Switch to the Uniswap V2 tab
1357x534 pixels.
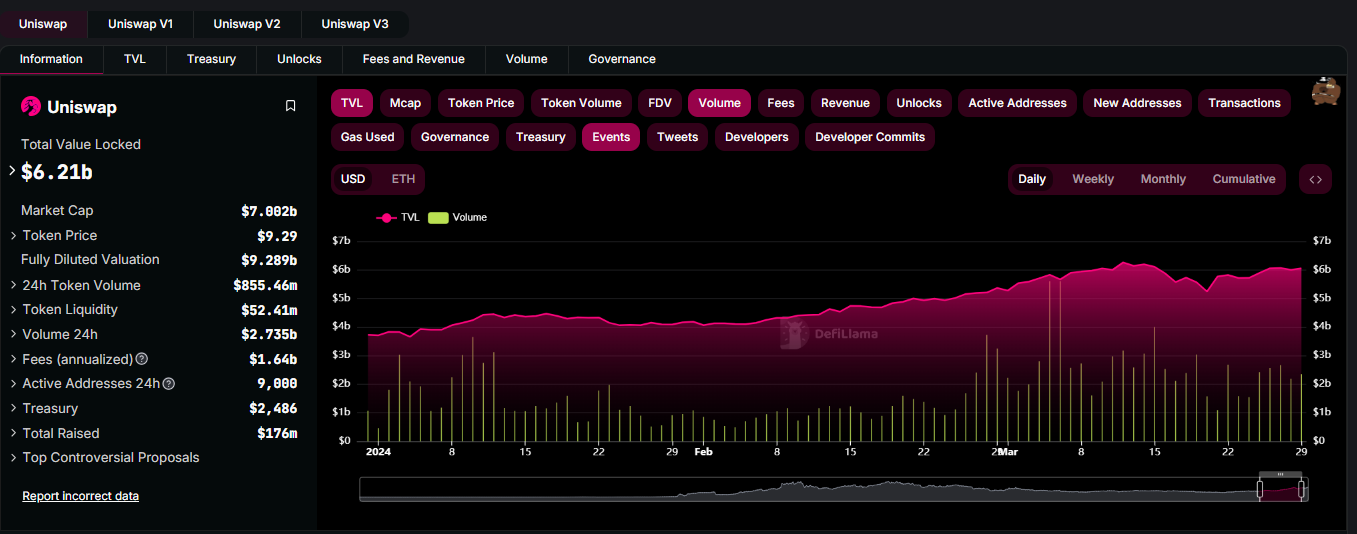click(247, 24)
